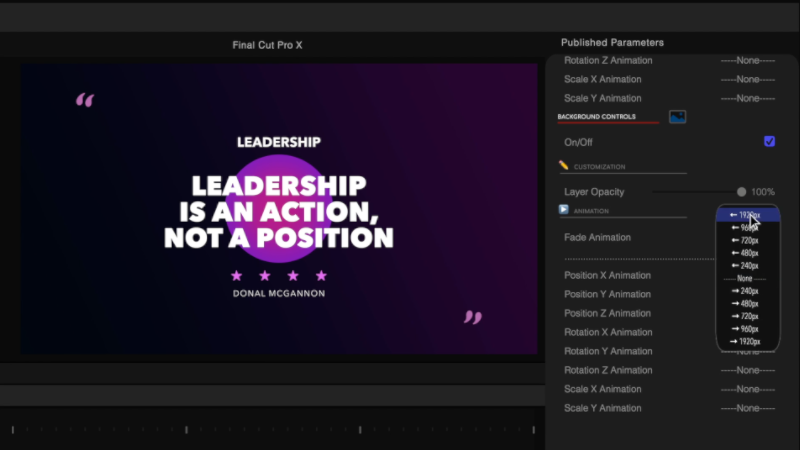Click the Published Parameters panel header
This screenshot has height=450, width=800.
612,42
